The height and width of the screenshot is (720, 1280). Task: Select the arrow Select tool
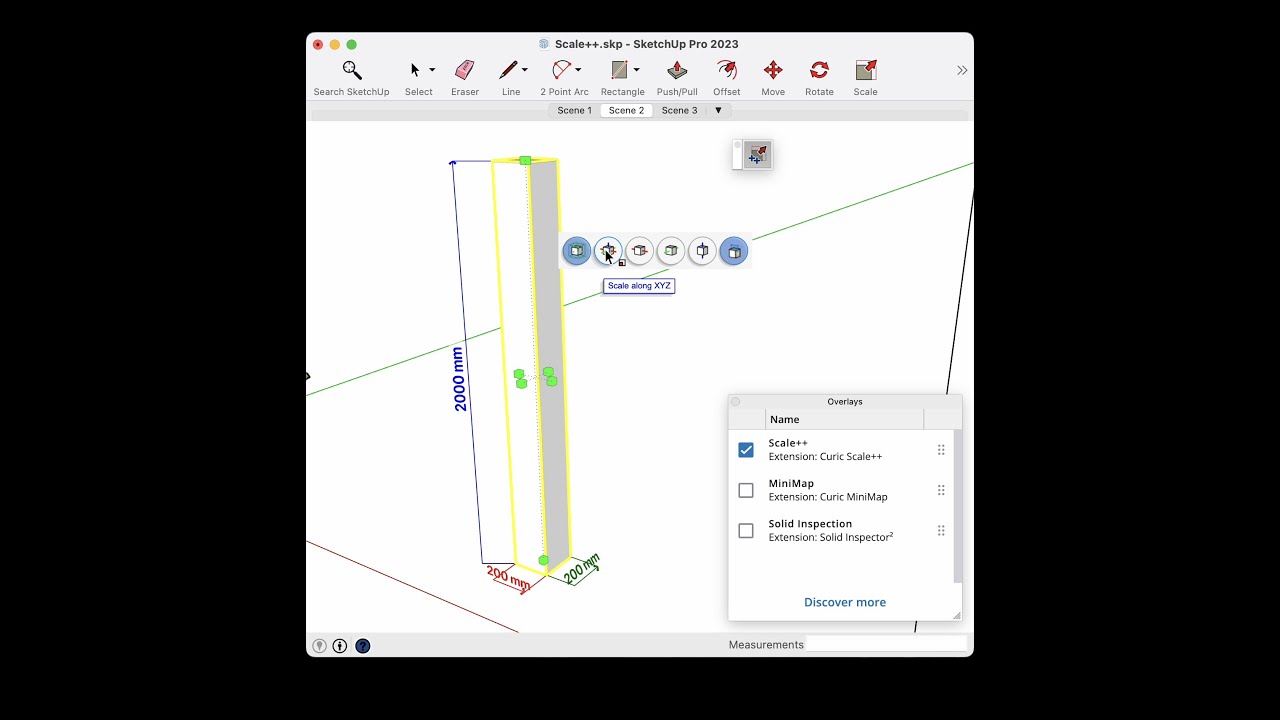pyautogui.click(x=415, y=70)
